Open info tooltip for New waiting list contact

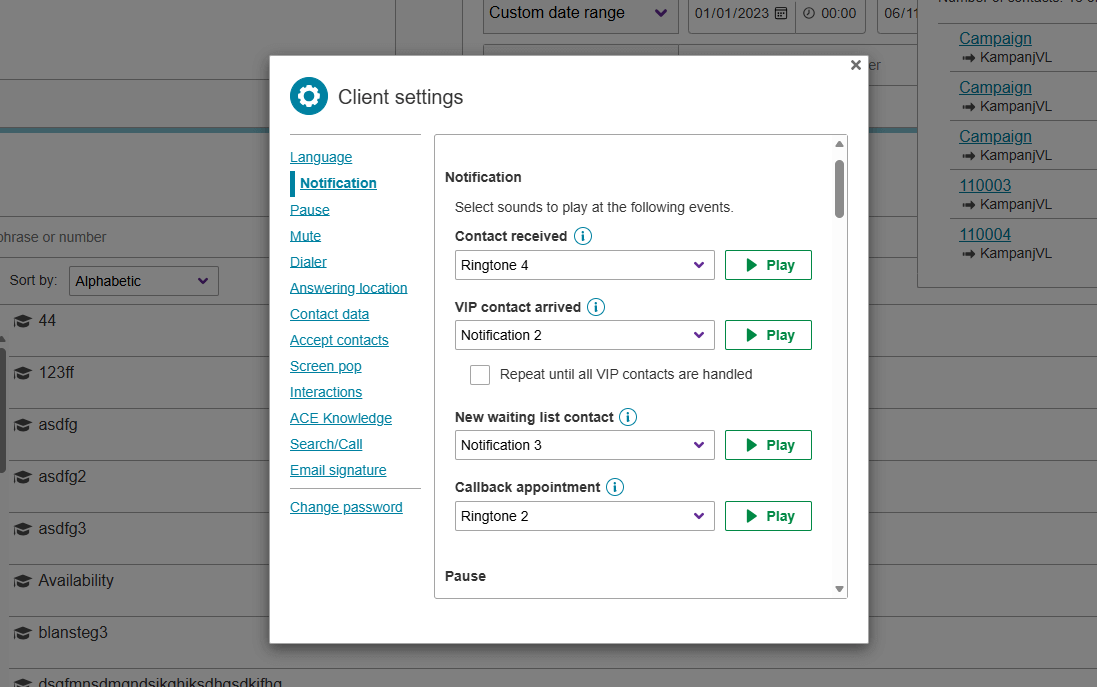pyautogui.click(x=628, y=417)
